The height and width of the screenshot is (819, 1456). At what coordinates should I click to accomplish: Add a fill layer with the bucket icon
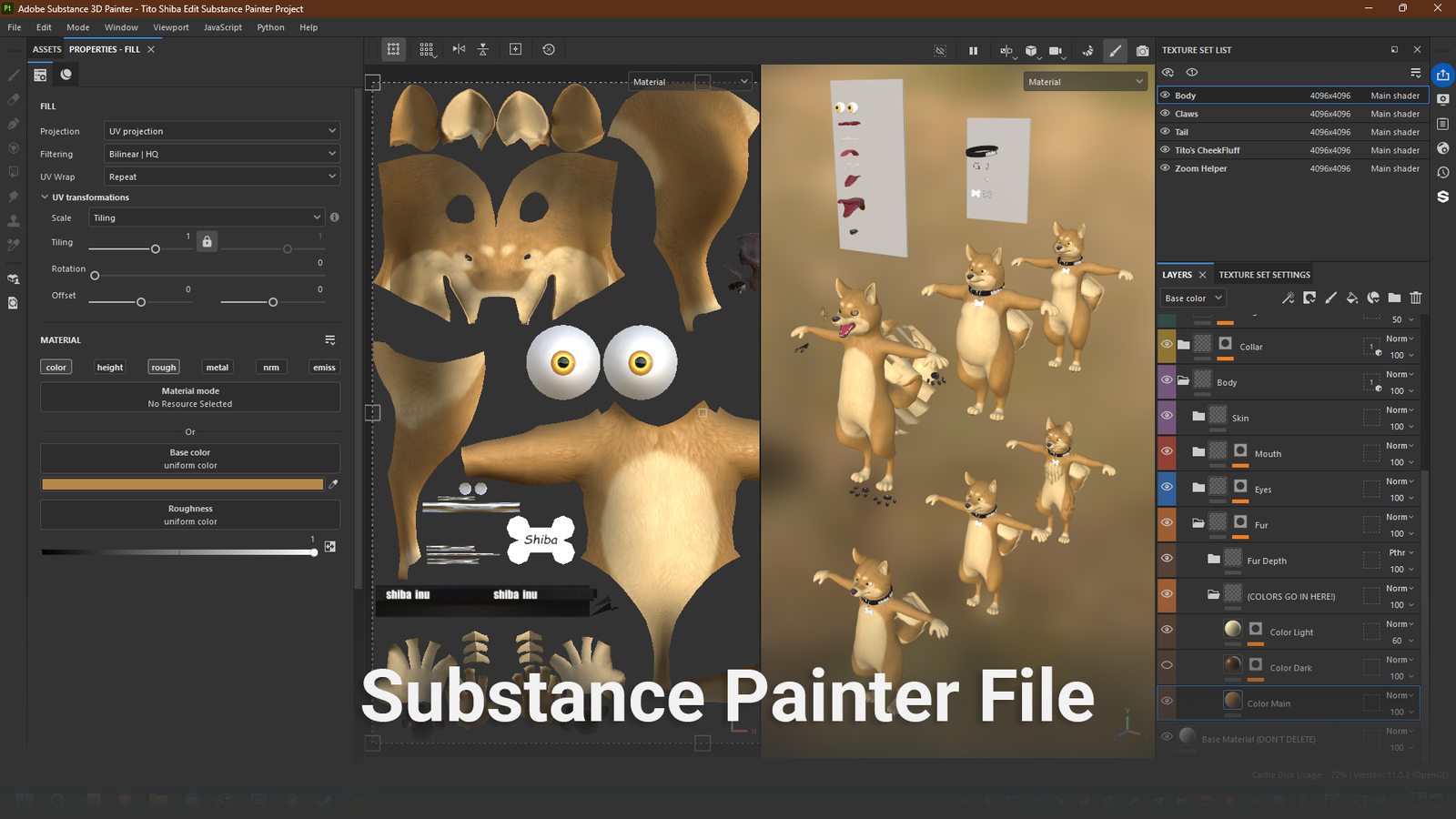click(1351, 298)
